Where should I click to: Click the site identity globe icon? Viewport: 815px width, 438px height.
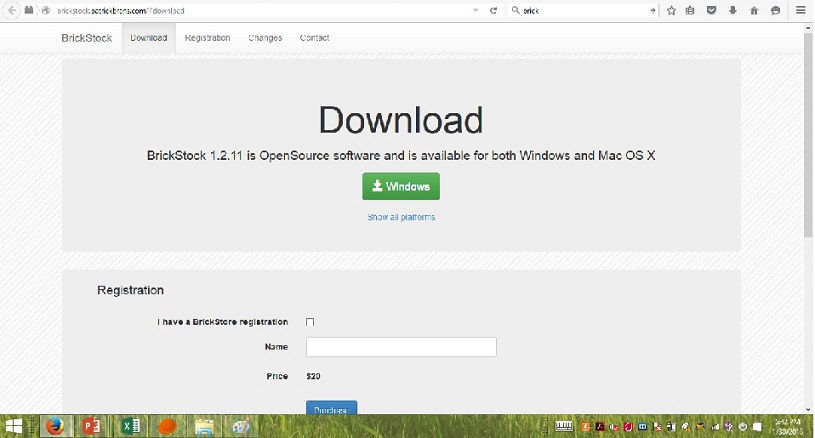click(x=45, y=10)
